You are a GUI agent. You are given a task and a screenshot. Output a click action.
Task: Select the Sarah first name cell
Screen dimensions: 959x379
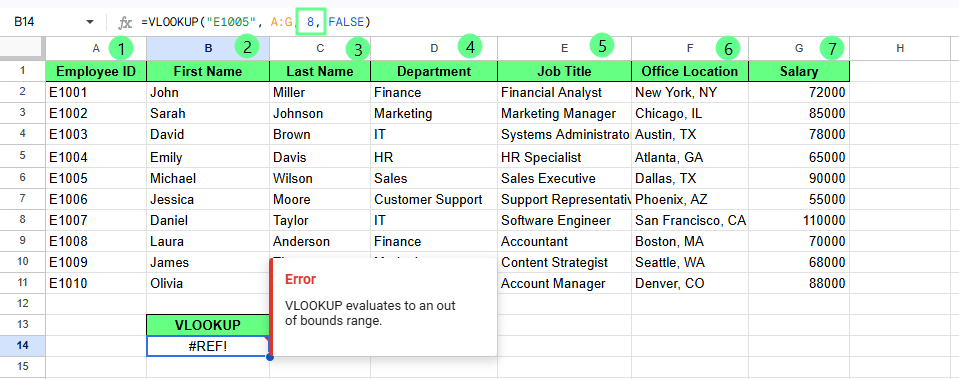pos(208,113)
